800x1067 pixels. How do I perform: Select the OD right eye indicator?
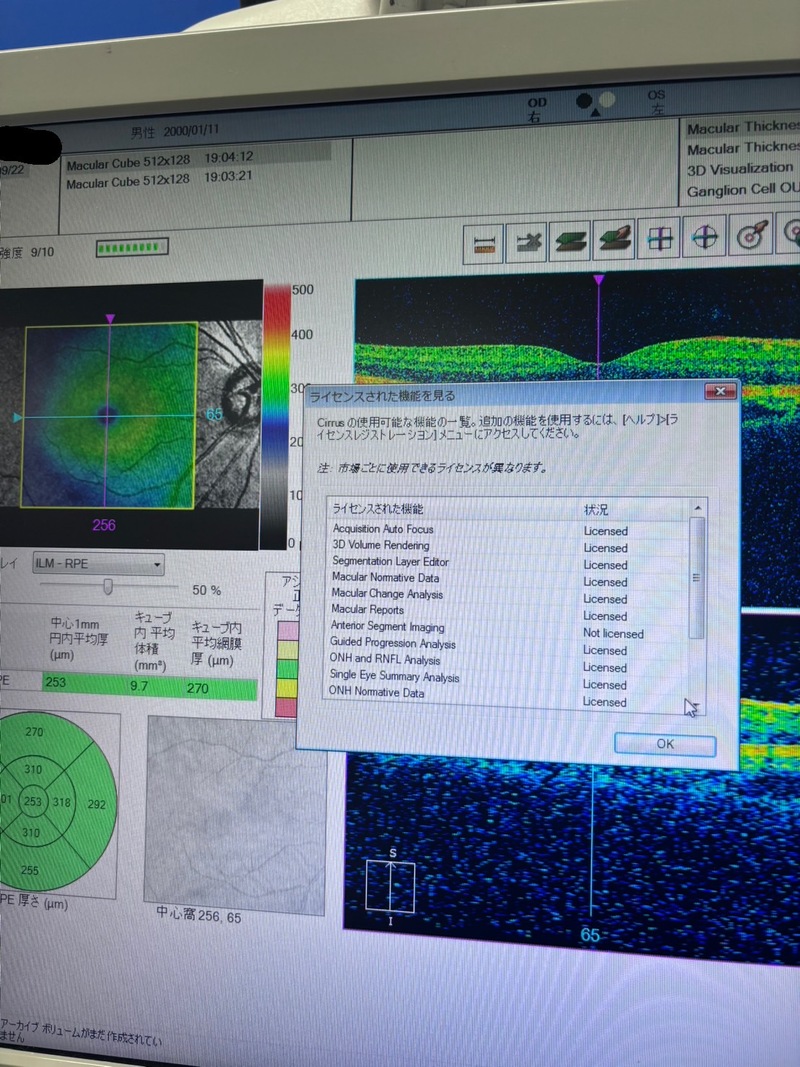pos(538,110)
